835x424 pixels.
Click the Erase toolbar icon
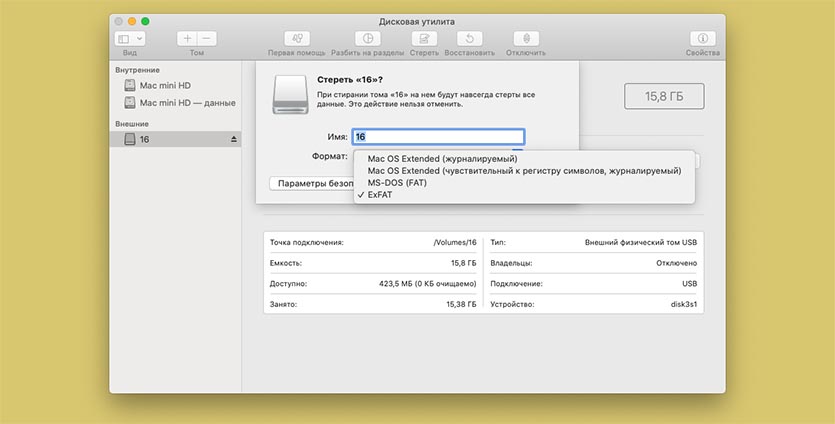click(x=424, y=39)
